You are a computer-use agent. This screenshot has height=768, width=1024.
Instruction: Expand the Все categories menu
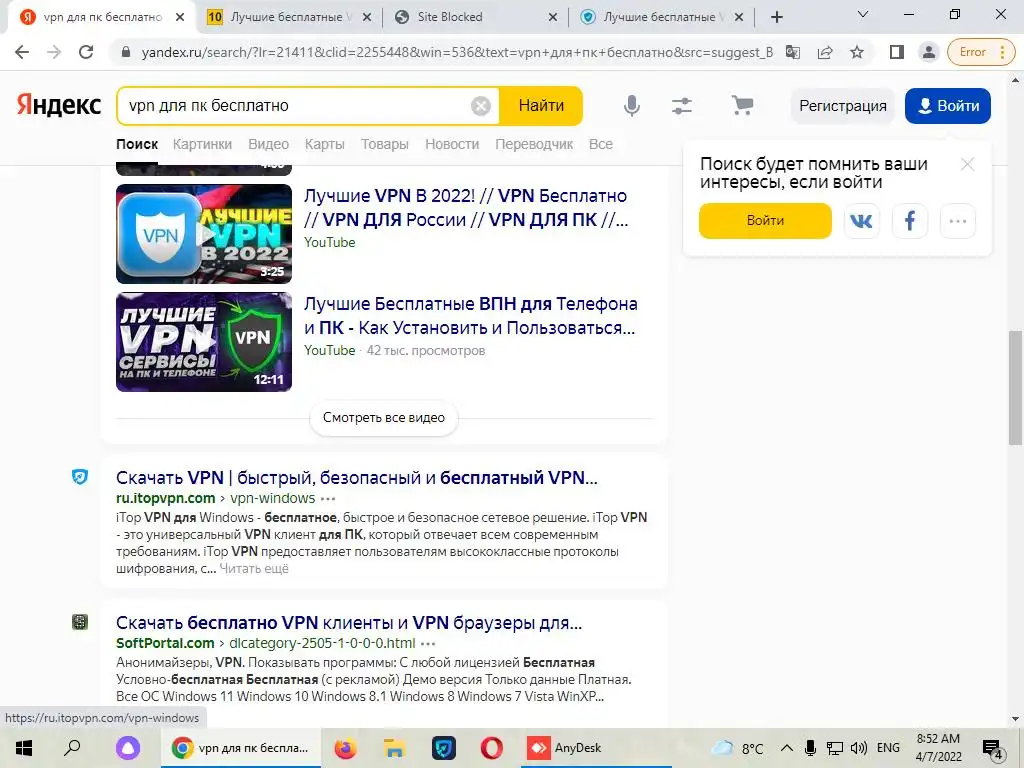click(x=601, y=144)
